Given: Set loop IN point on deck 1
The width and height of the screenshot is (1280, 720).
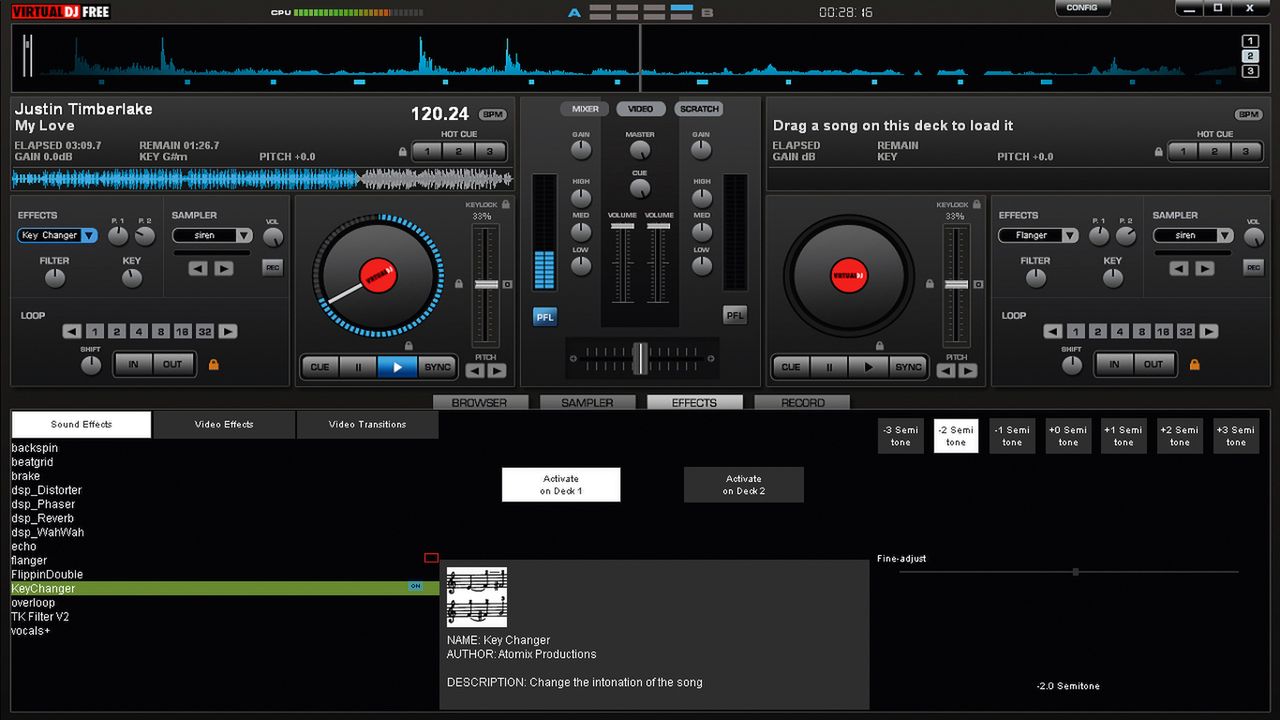Looking at the screenshot, I should point(133,364).
